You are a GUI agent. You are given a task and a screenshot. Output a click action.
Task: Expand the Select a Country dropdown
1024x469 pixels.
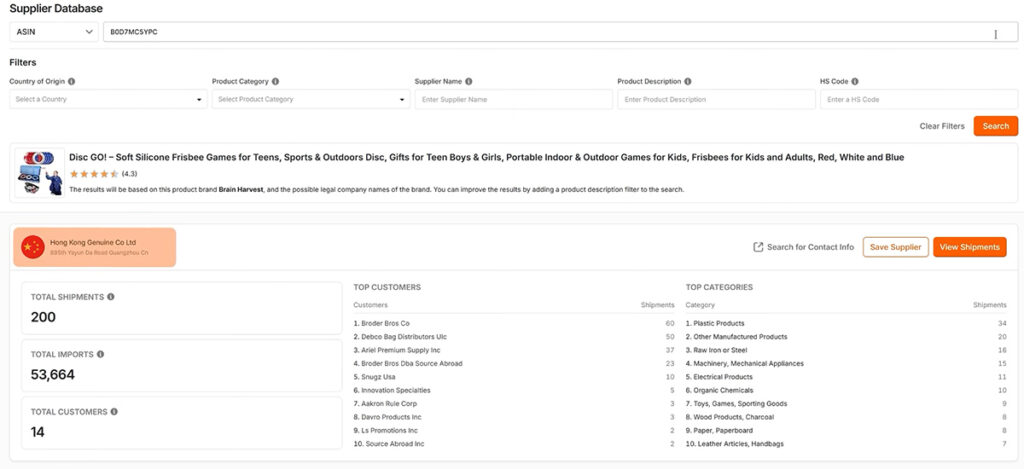point(108,99)
